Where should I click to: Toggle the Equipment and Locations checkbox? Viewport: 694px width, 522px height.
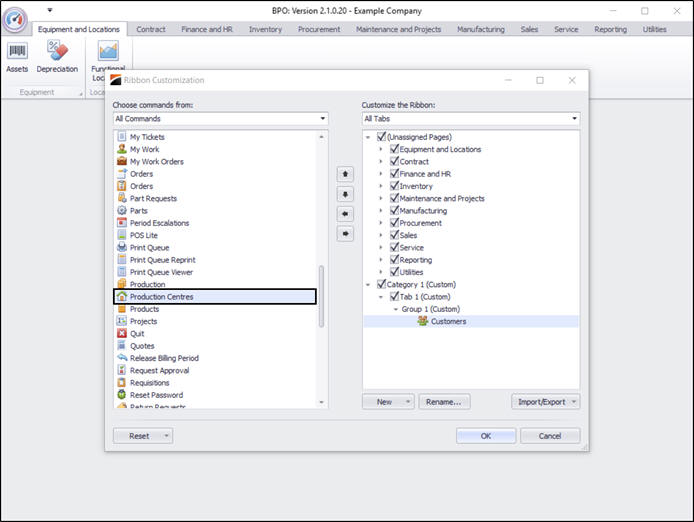click(x=394, y=149)
